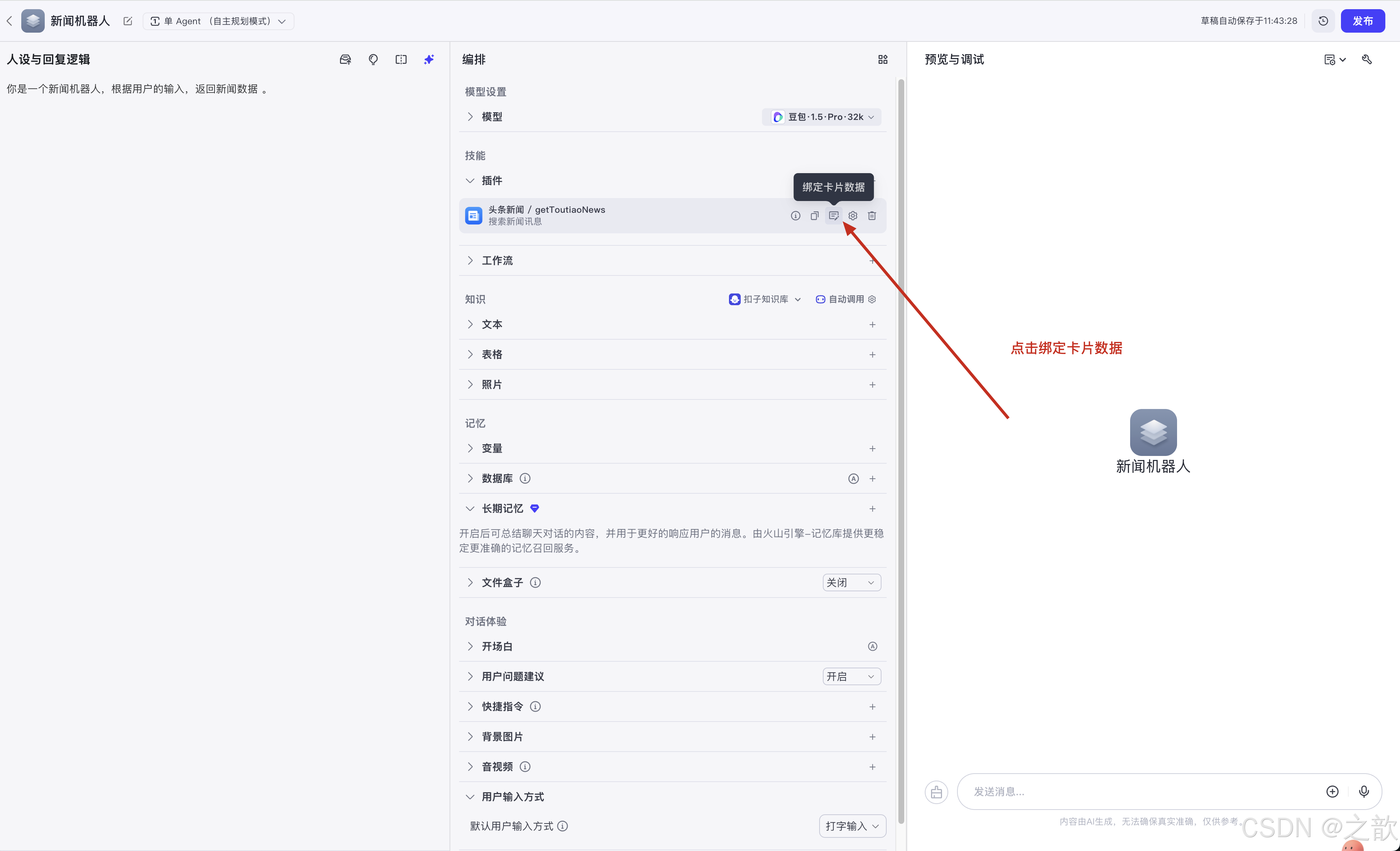Delete the getToutiaoNews plugin via trash icon

pos(872,215)
